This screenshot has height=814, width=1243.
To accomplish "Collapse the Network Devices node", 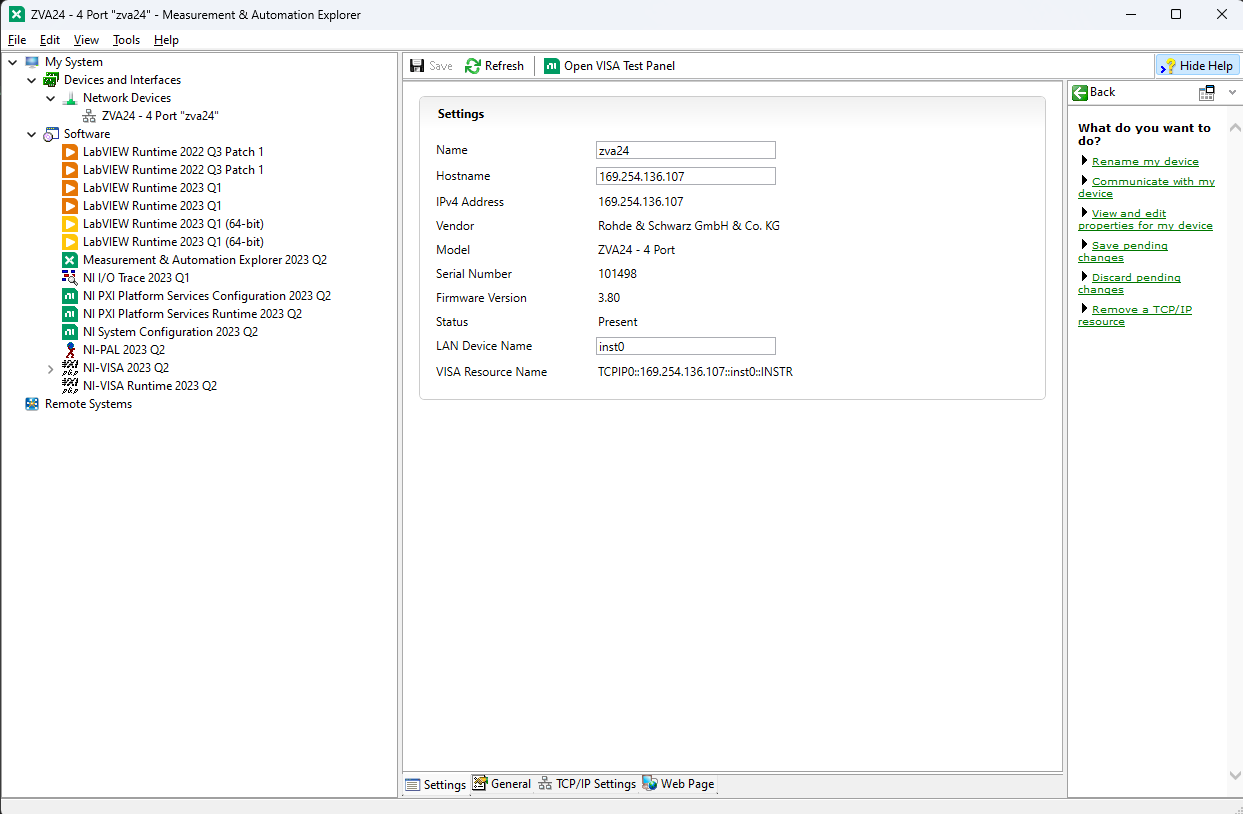I will point(51,98).
